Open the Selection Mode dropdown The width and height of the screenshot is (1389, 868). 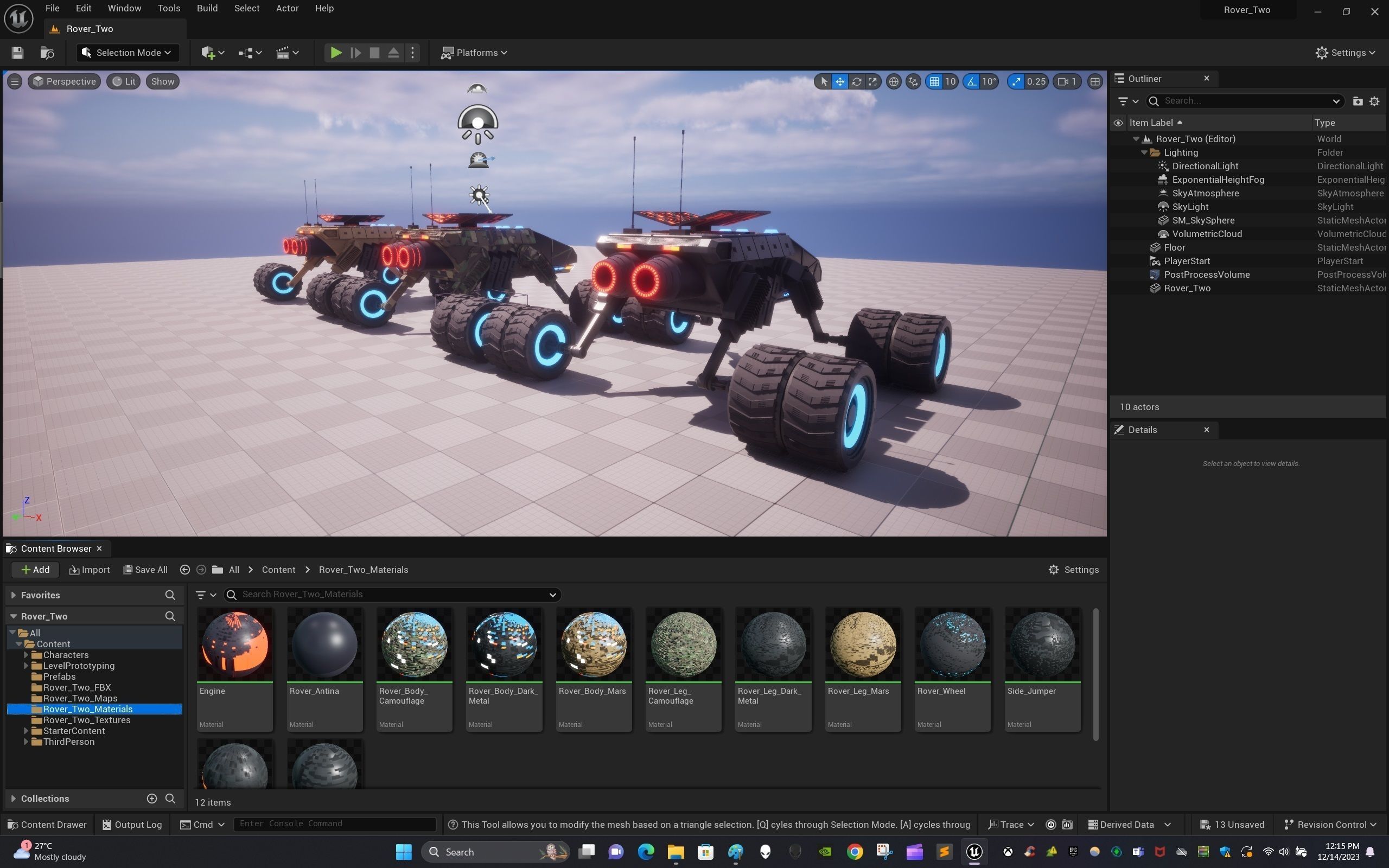click(x=128, y=53)
